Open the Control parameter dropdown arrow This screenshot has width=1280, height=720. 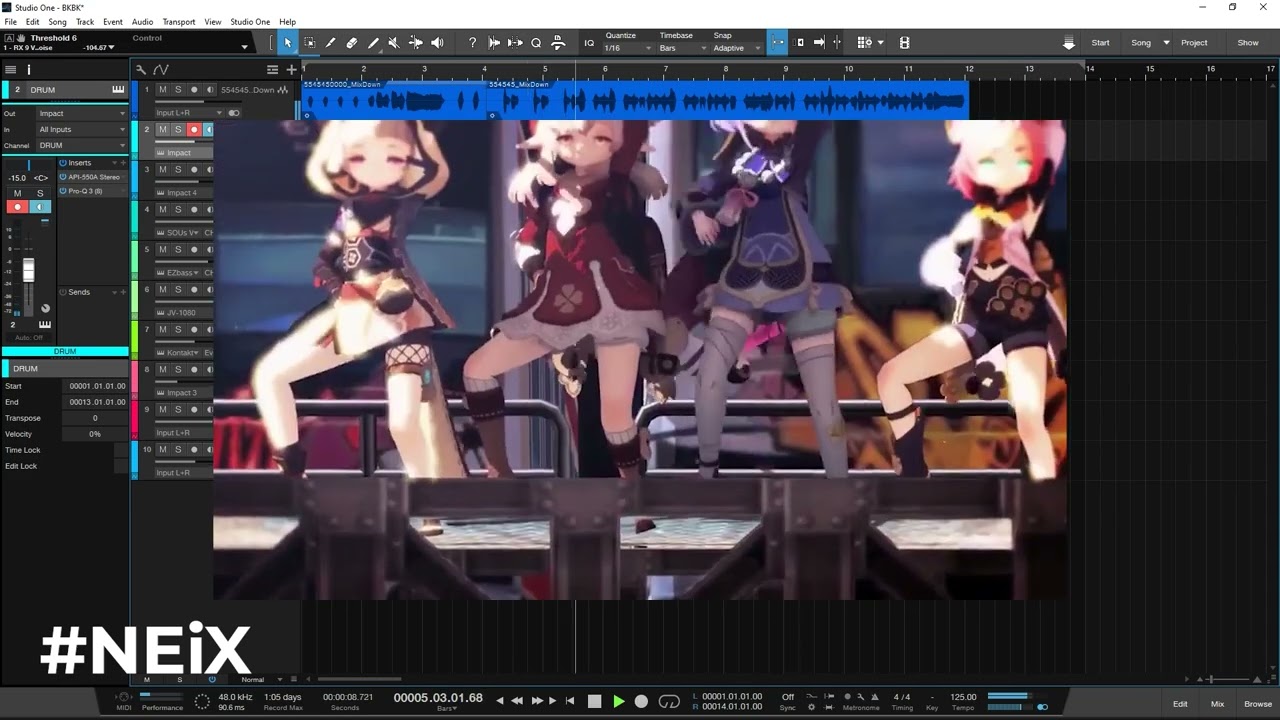click(x=244, y=47)
